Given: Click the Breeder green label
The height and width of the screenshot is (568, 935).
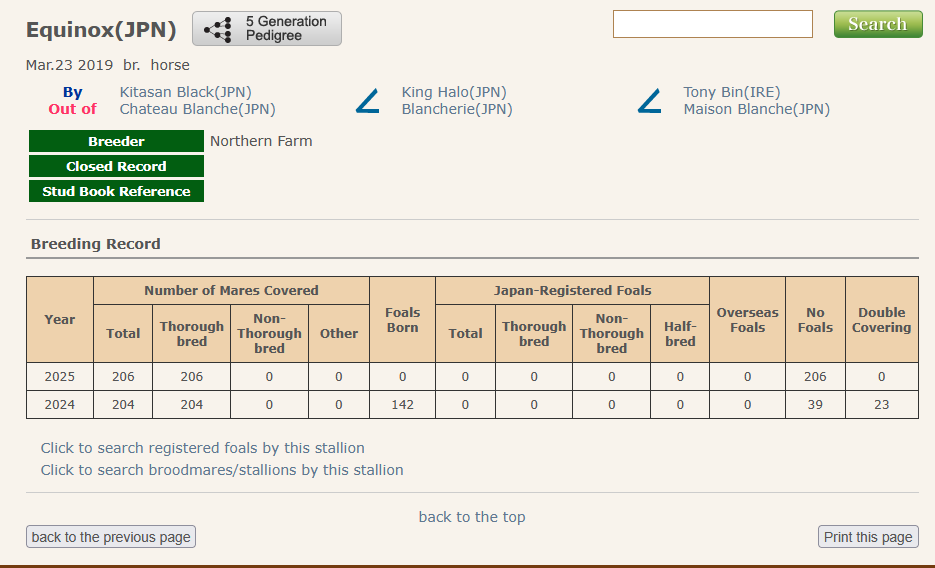Looking at the screenshot, I should coord(116,141).
